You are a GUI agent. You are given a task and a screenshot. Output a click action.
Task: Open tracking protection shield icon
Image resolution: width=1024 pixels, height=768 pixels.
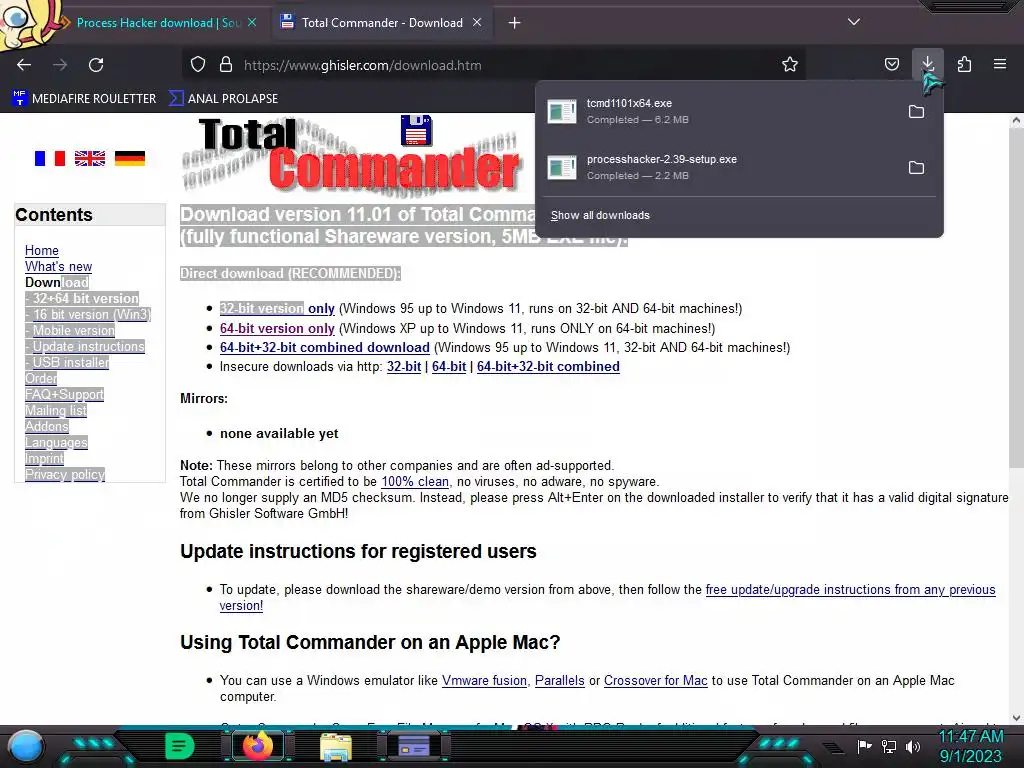tap(198, 65)
